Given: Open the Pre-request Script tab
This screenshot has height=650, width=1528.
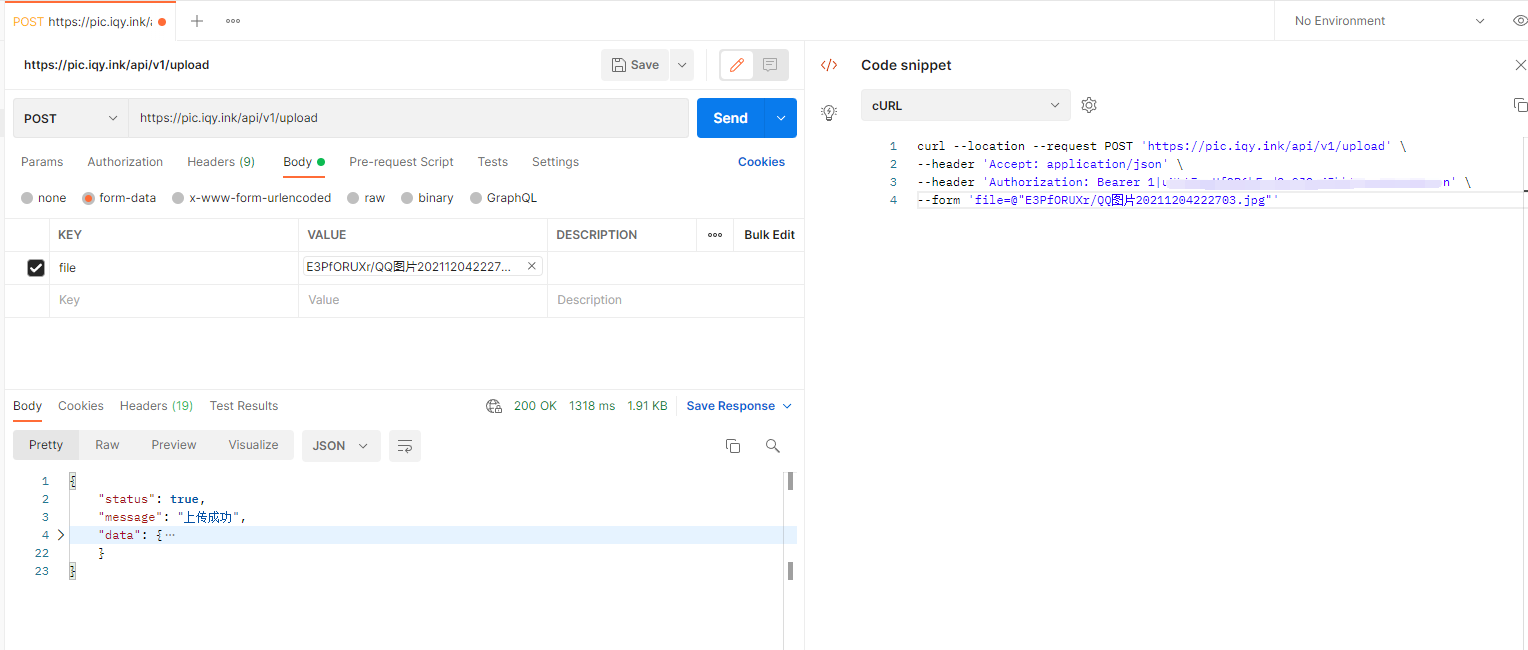Looking at the screenshot, I should click(x=401, y=162).
